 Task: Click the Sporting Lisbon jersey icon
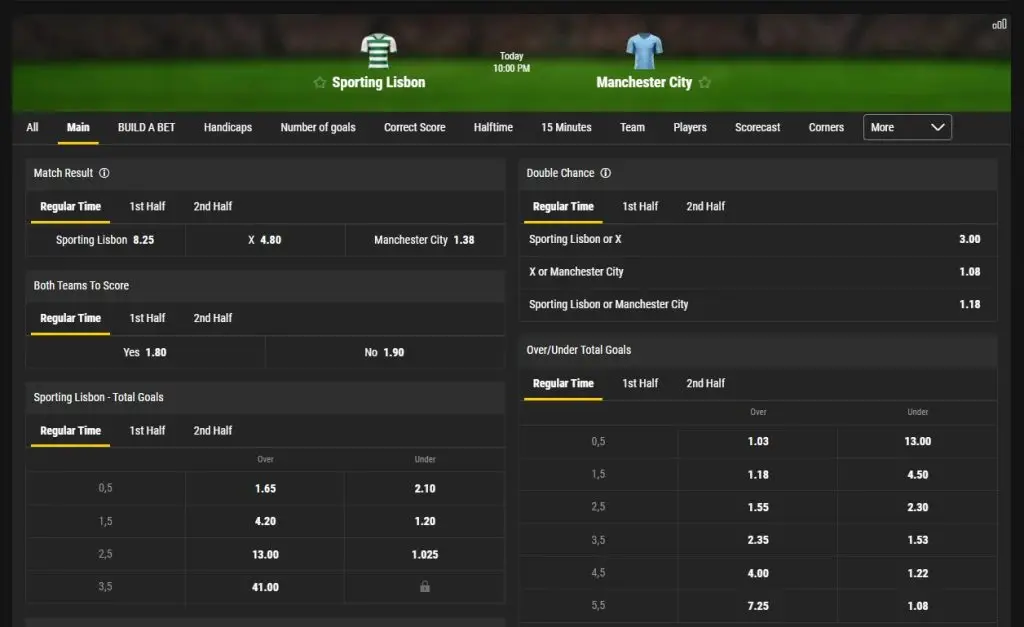point(379,51)
